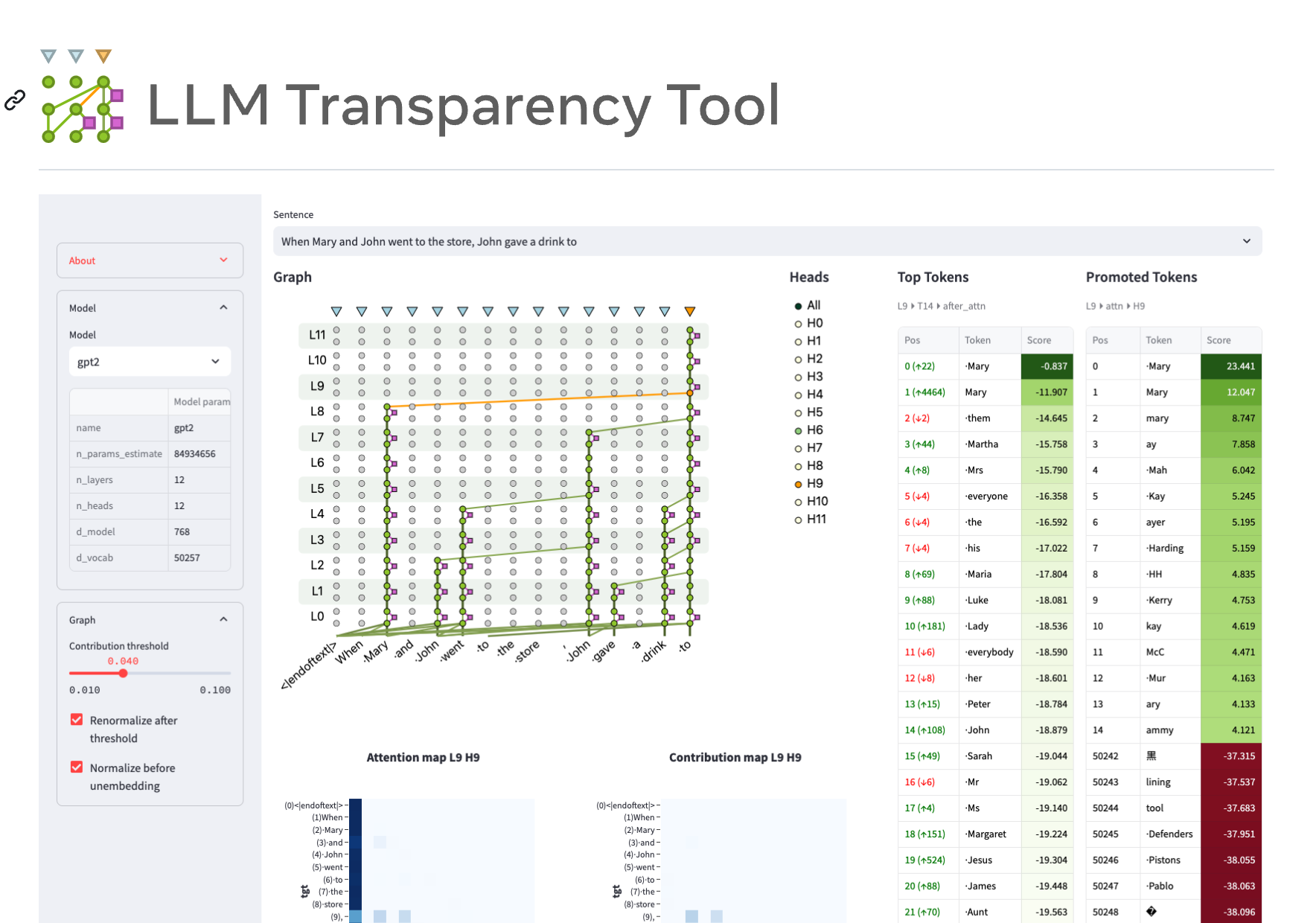The width and height of the screenshot is (1316, 923).
Task: Collapse the Graph settings section
Action: pyautogui.click(x=150, y=620)
